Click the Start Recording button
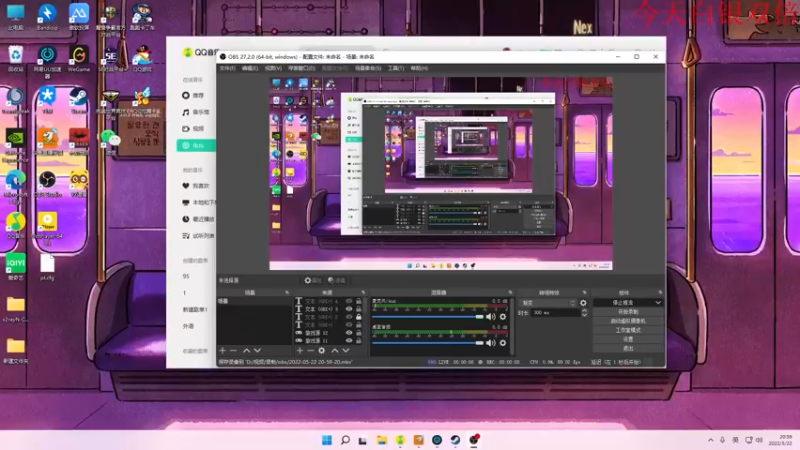 628,312
